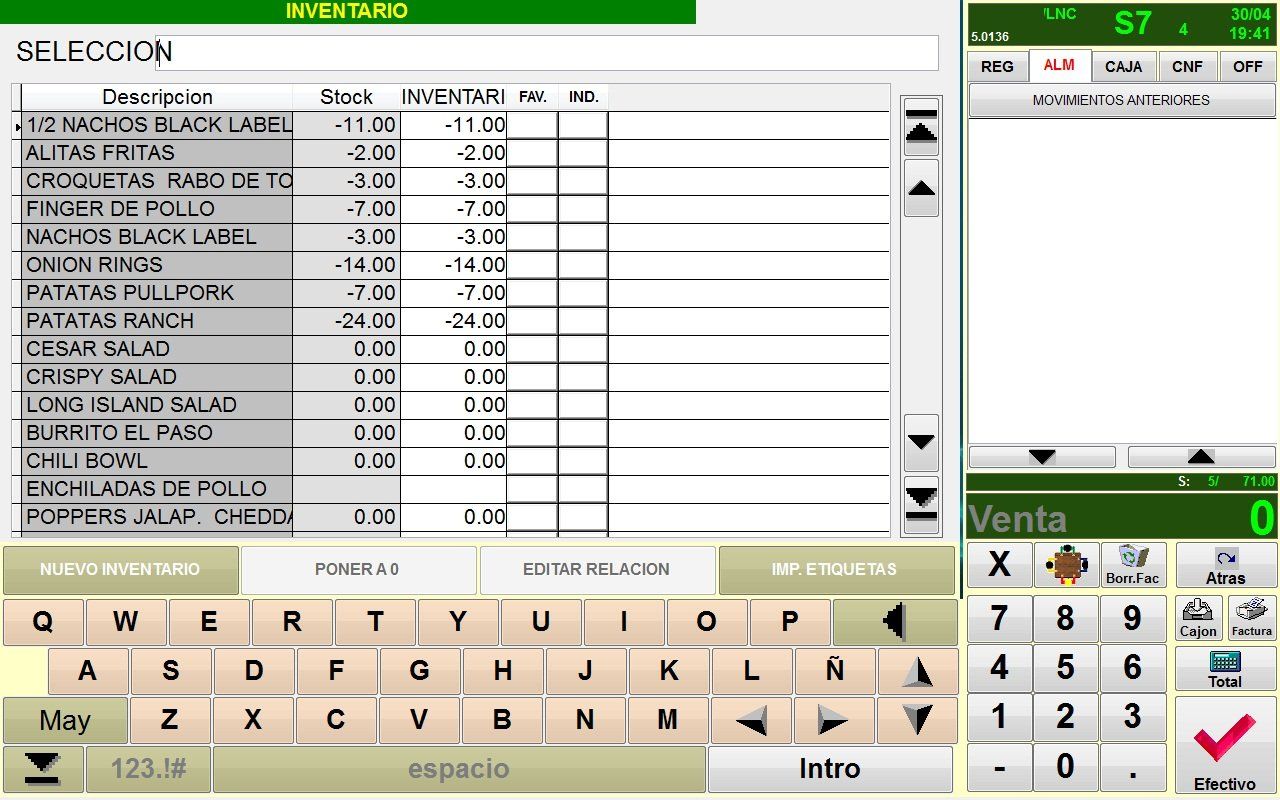Viewport: 1280px width, 800px height.
Task: Print labels with IMP. ETIQUETAS
Action: coord(836,570)
